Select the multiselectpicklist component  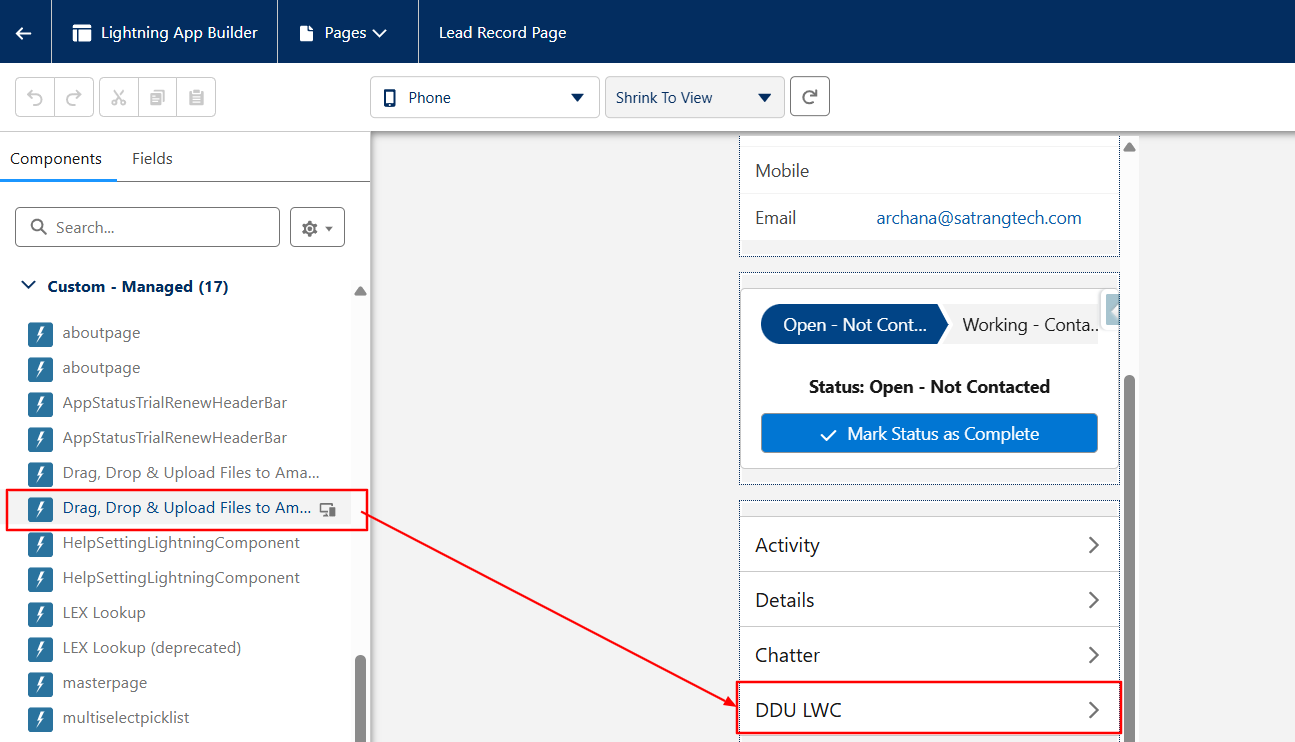click(x=125, y=718)
